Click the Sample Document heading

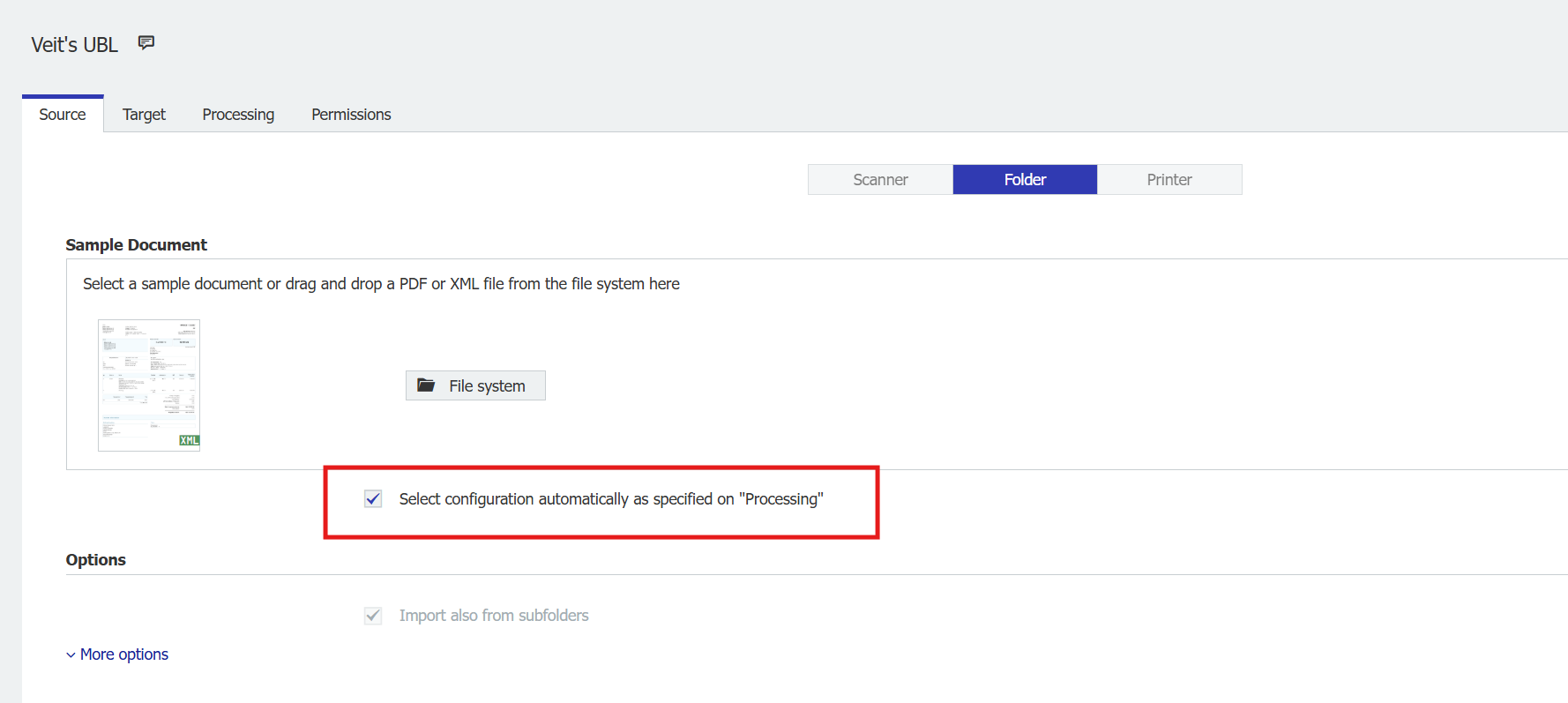[136, 245]
